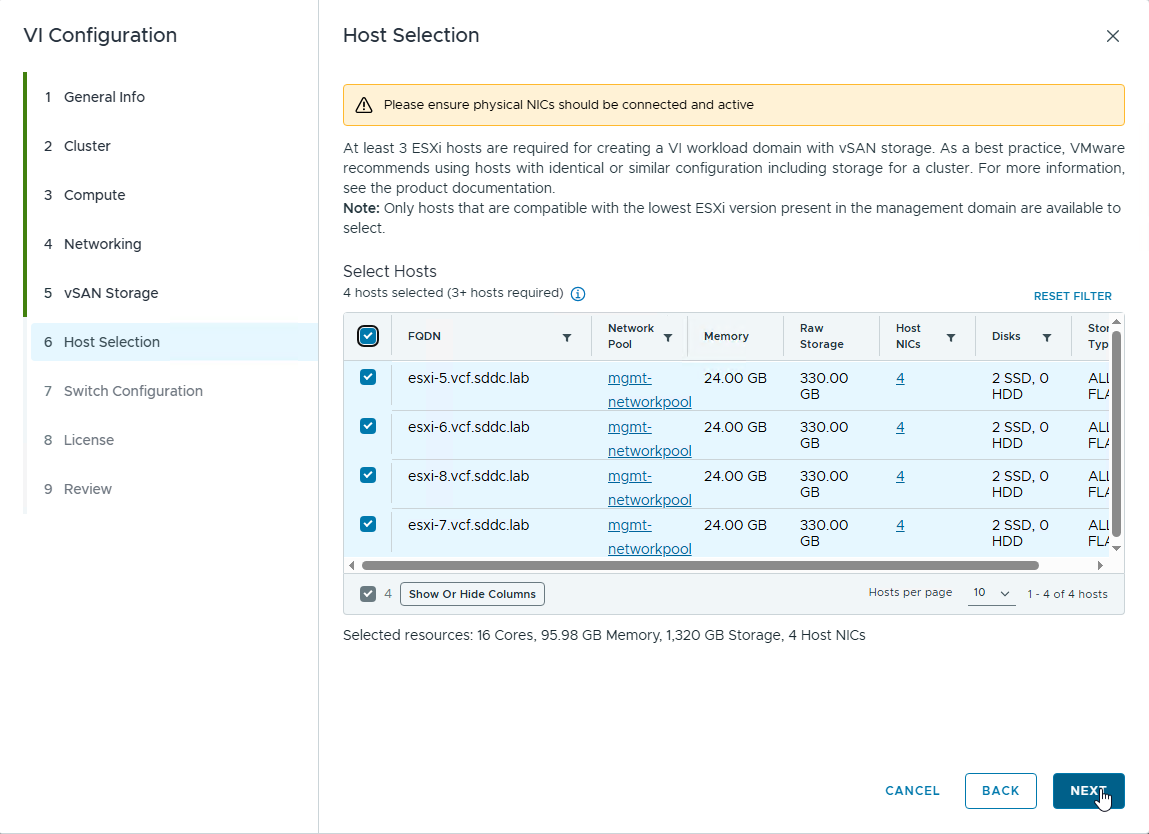Click the Show Or Hide Columns button
The image size is (1149, 834).
472,594
